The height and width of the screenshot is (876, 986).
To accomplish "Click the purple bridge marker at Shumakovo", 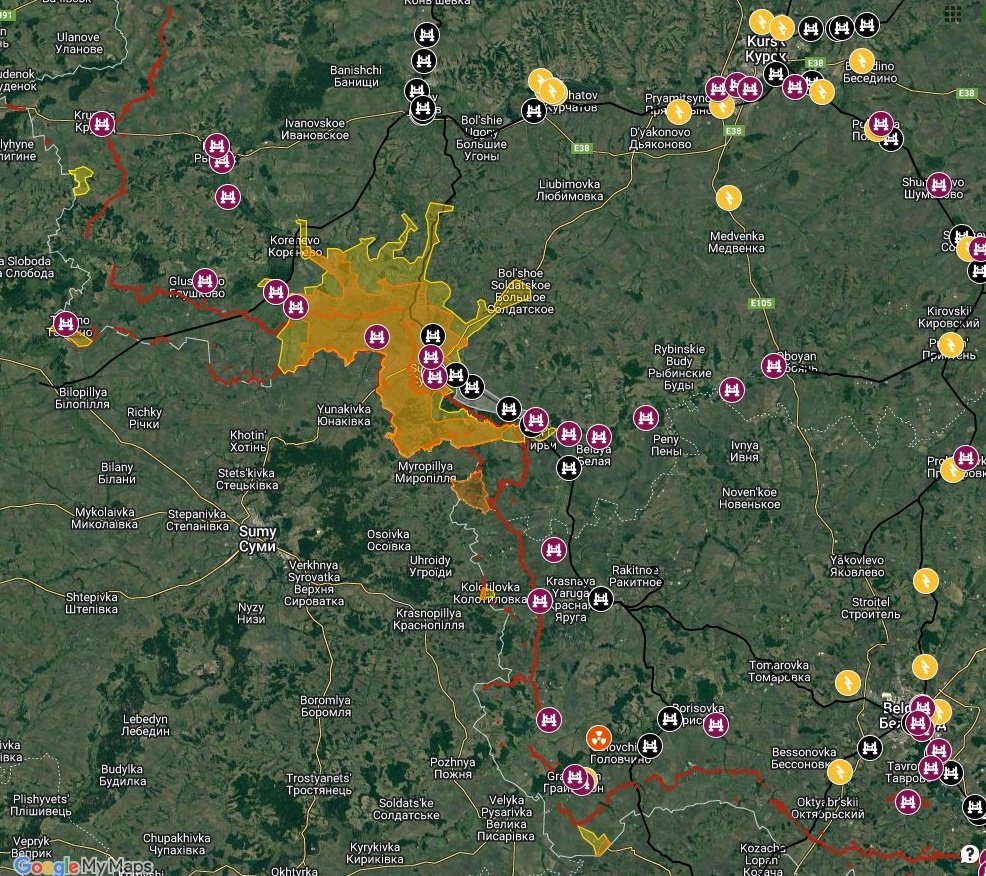I will pyautogui.click(x=939, y=185).
